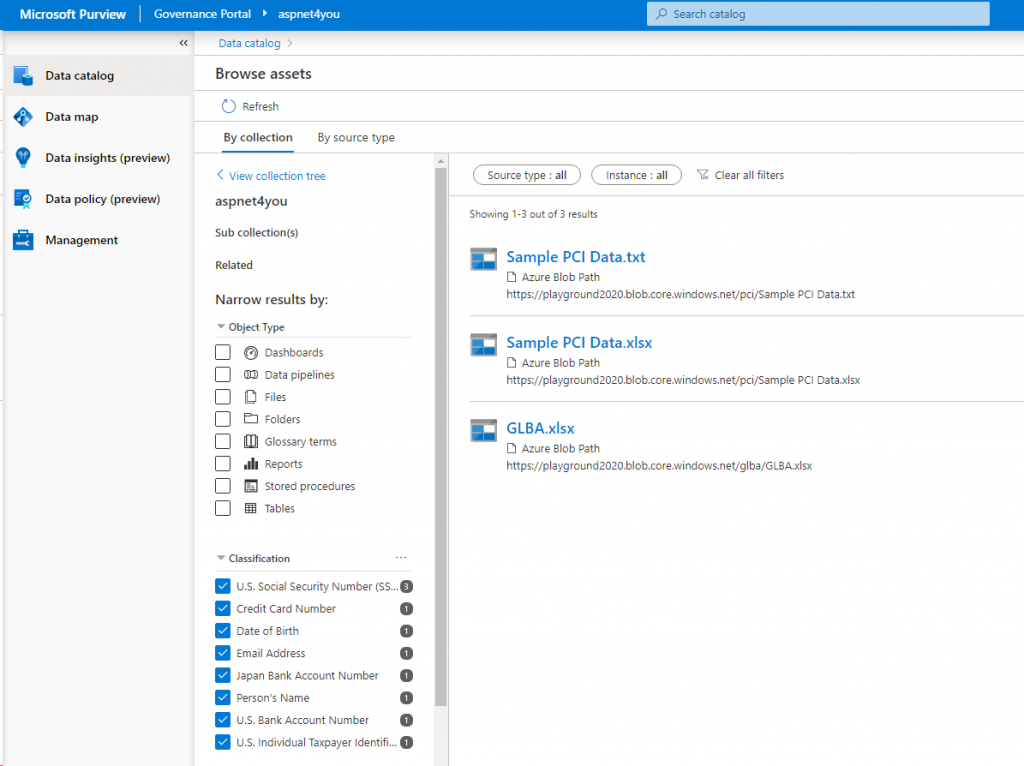Image resolution: width=1024 pixels, height=766 pixels.
Task: Click the Refresh icon in toolbar
Action: [x=229, y=106]
